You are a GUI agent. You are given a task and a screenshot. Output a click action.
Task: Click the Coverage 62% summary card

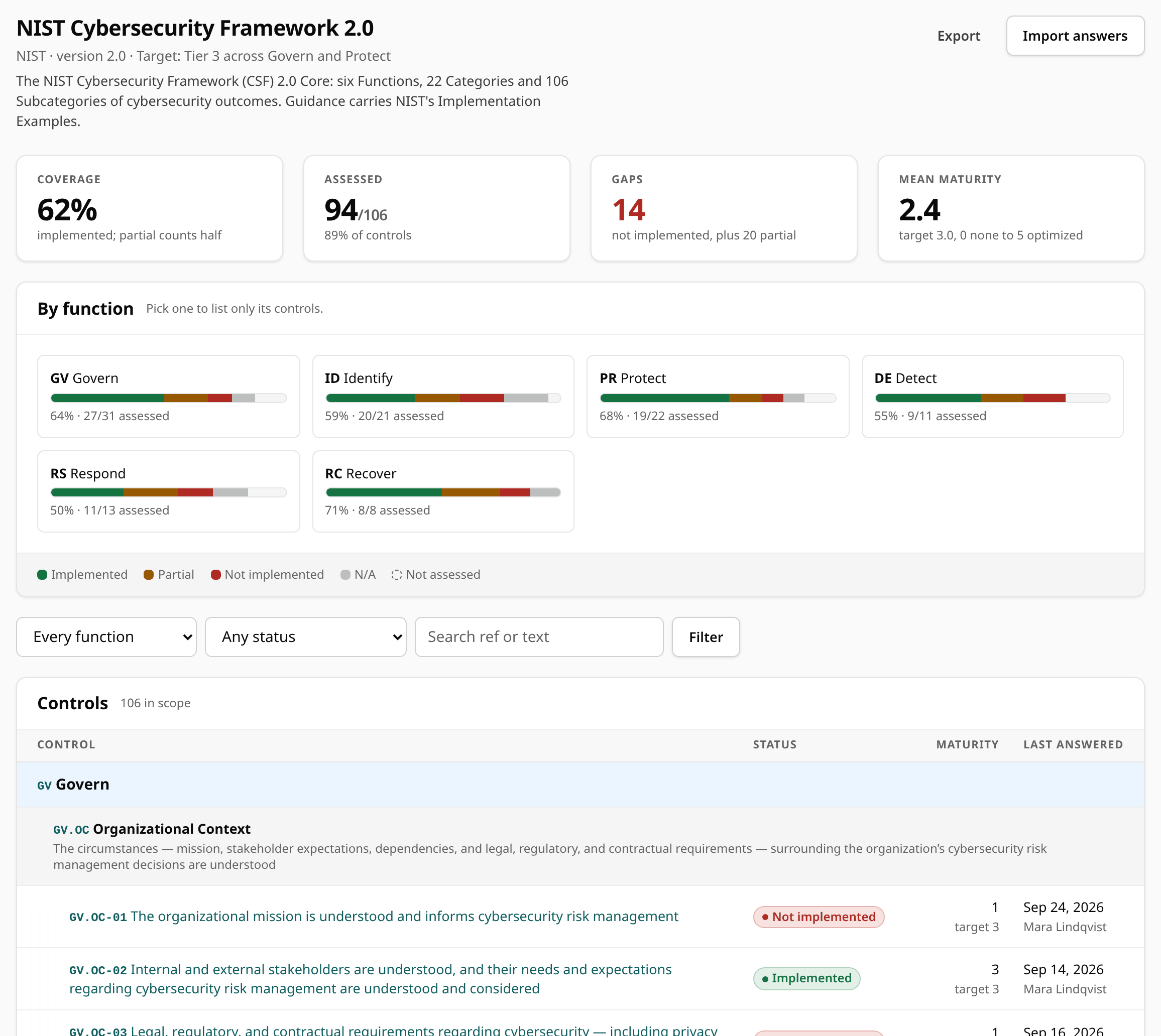point(149,208)
